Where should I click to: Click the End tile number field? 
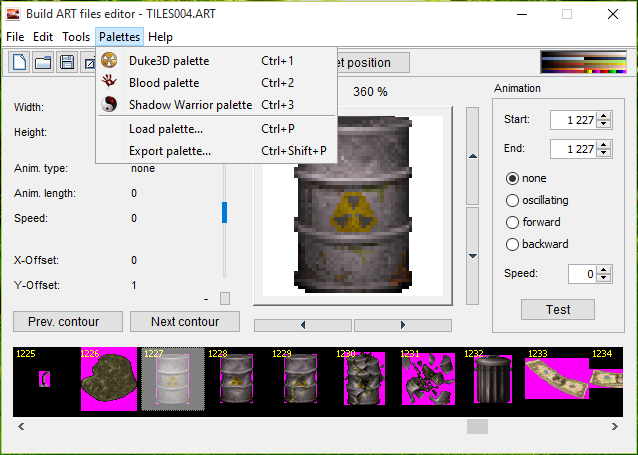click(x=574, y=149)
